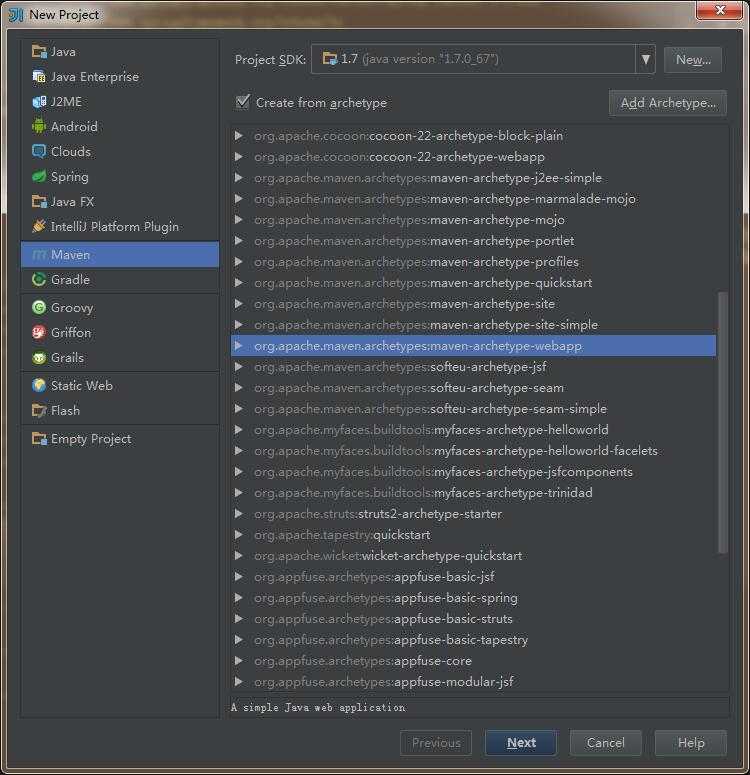Select maven-archetype-portlet row
The height and width of the screenshot is (775, 750).
[x=473, y=241]
